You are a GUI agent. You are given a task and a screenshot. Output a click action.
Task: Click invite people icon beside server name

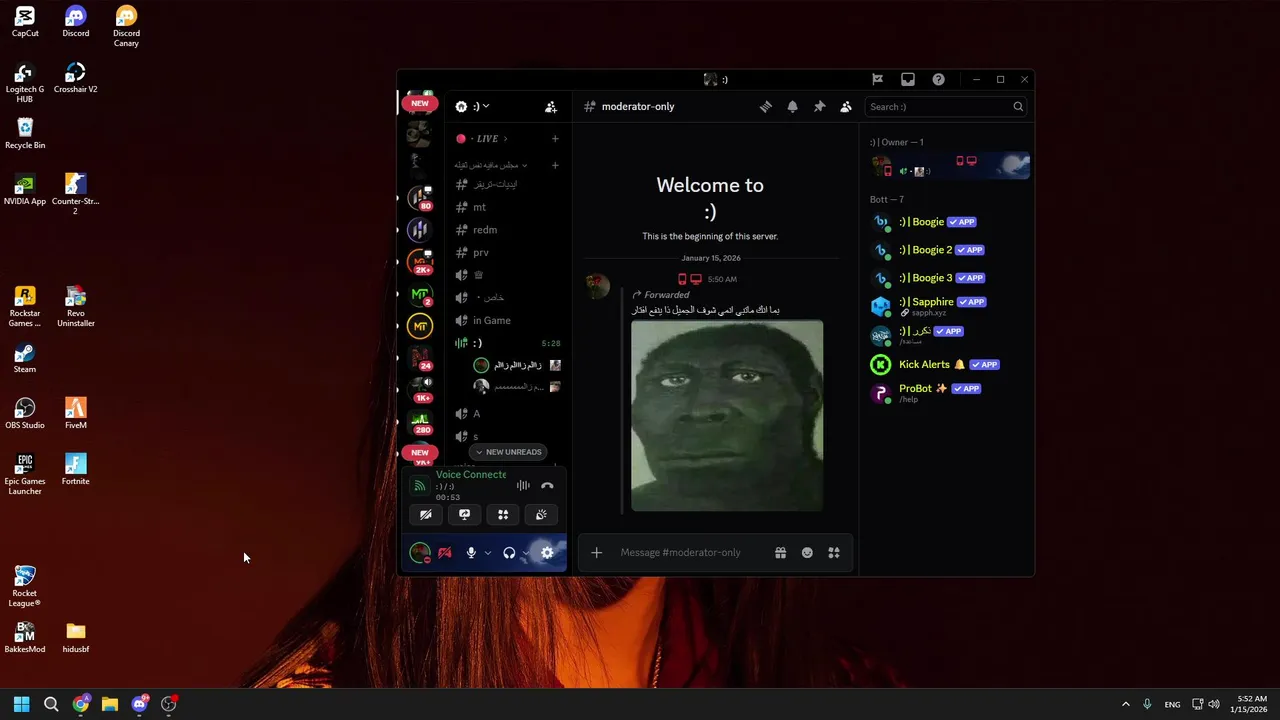click(551, 106)
